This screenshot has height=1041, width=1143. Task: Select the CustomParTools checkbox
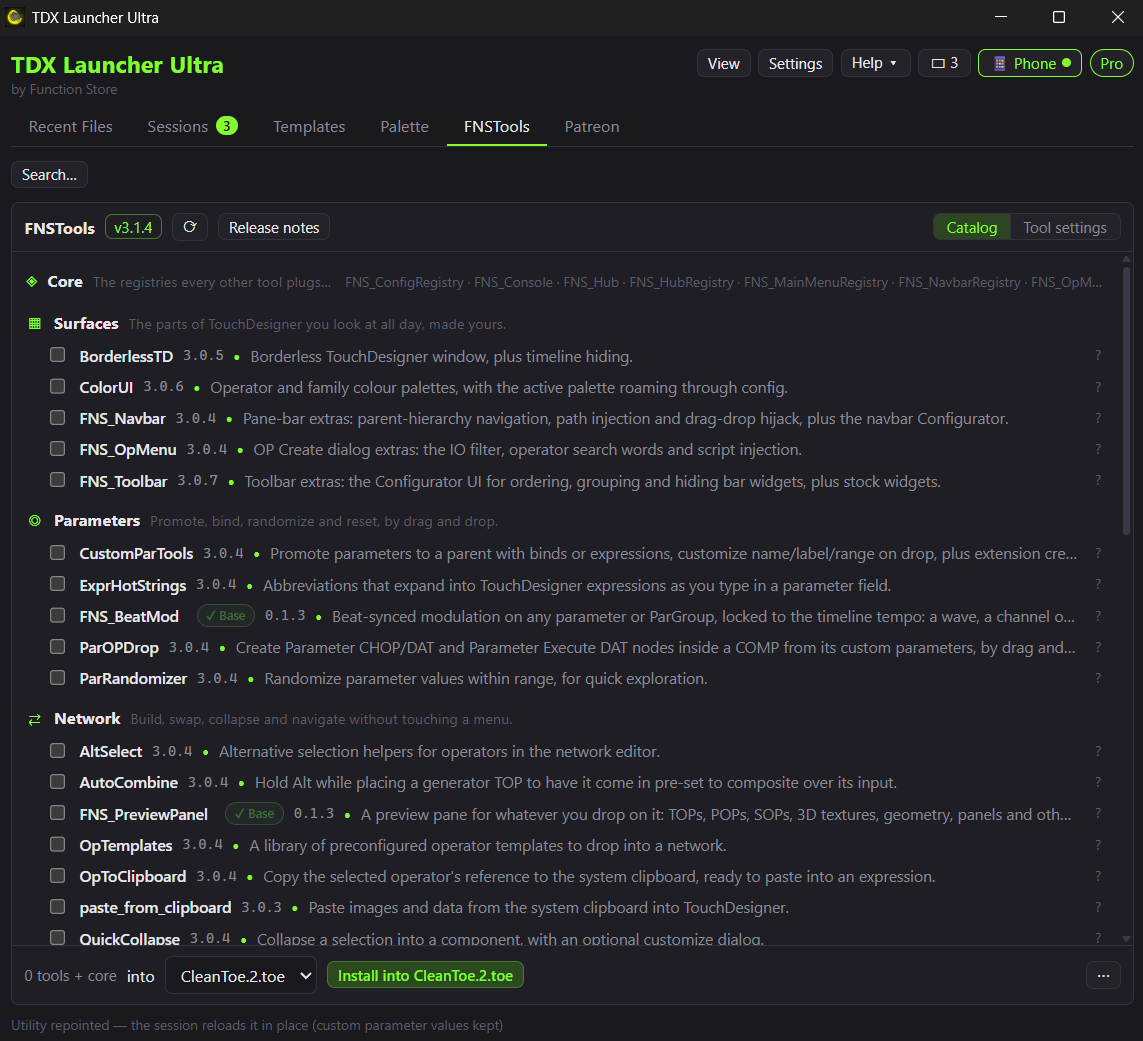pyautogui.click(x=58, y=553)
